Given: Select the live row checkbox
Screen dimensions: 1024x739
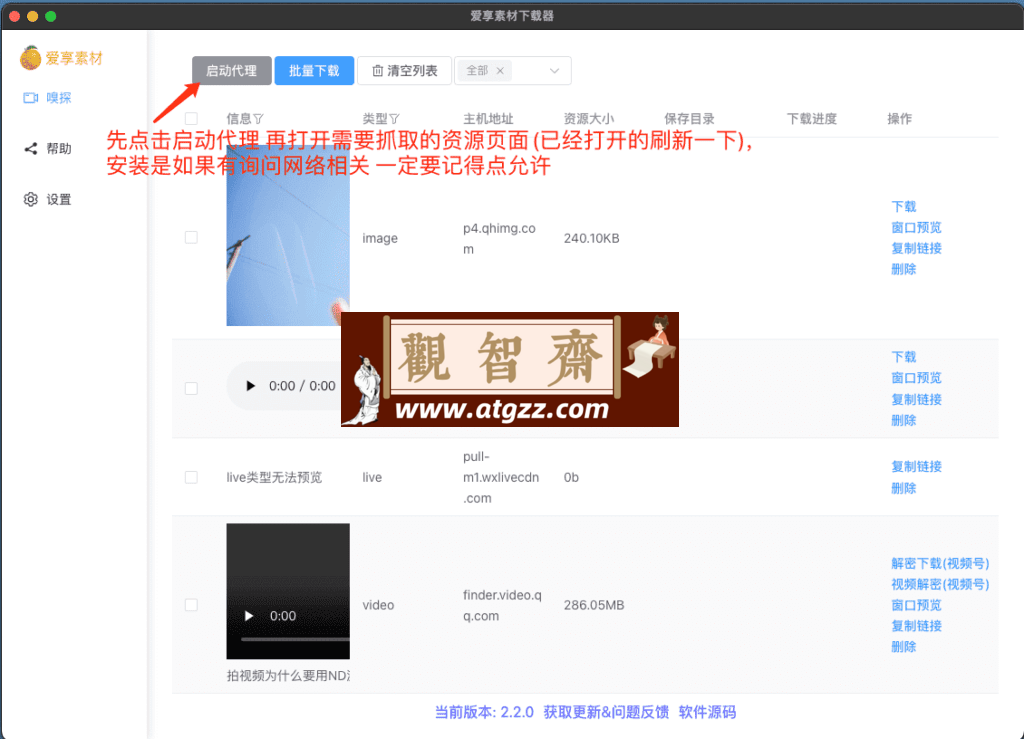Looking at the screenshot, I should [x=191, y=477].
